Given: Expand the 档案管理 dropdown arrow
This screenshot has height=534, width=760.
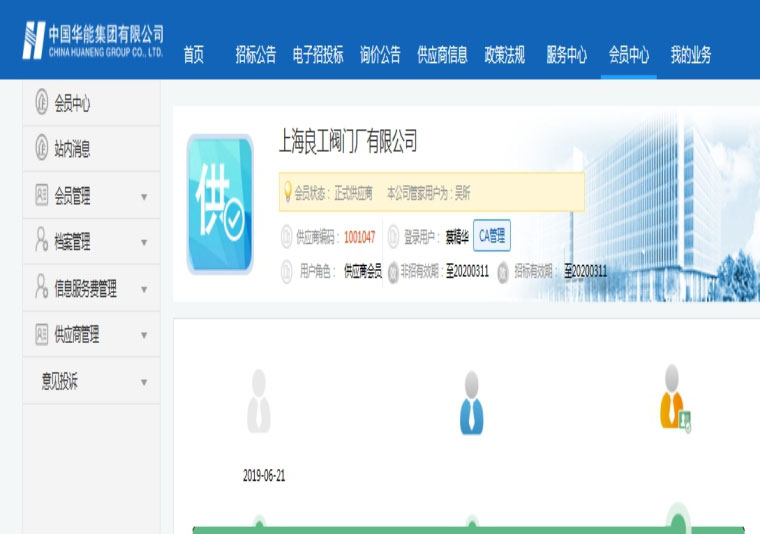Looking at the screenshot, I should (x=144, y=243).
